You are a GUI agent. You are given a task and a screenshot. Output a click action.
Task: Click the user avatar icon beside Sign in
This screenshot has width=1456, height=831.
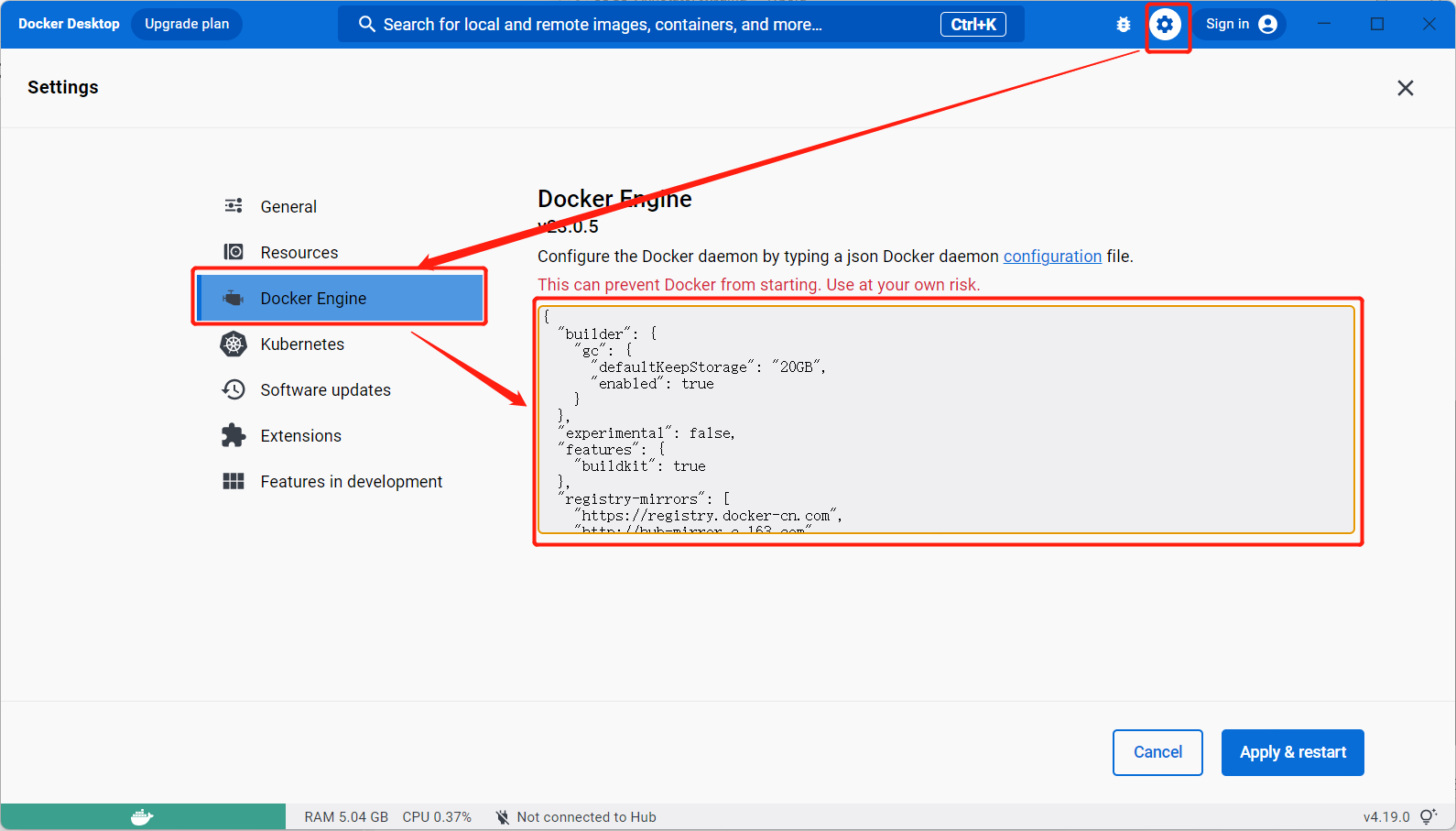point(1267,25)
